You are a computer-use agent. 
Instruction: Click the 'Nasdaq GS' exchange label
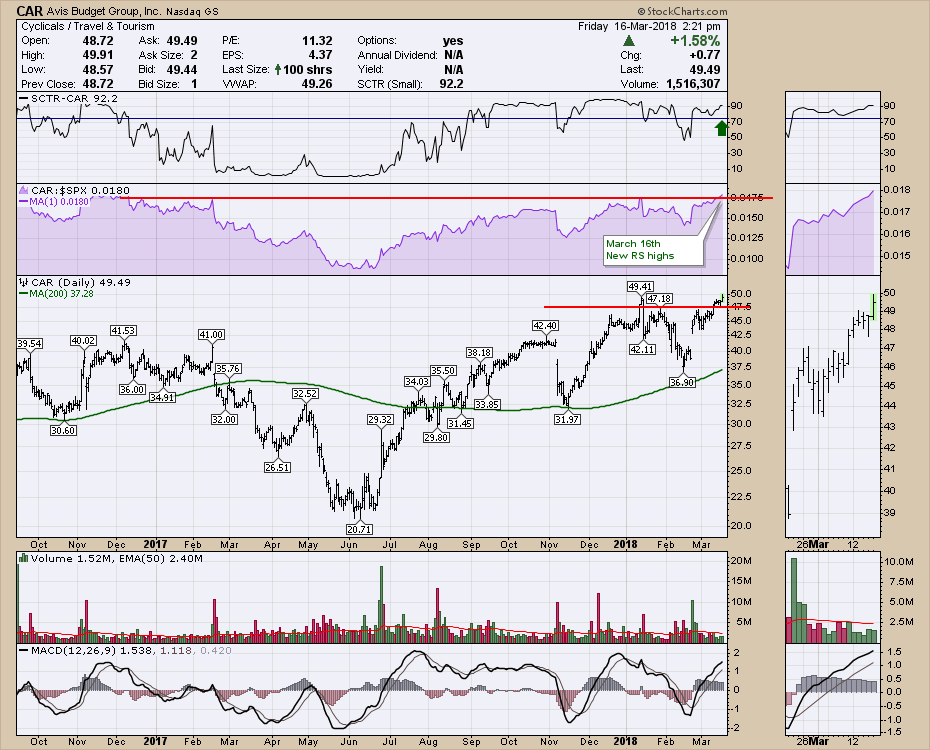pyautogui.click(x=192, y=12)
